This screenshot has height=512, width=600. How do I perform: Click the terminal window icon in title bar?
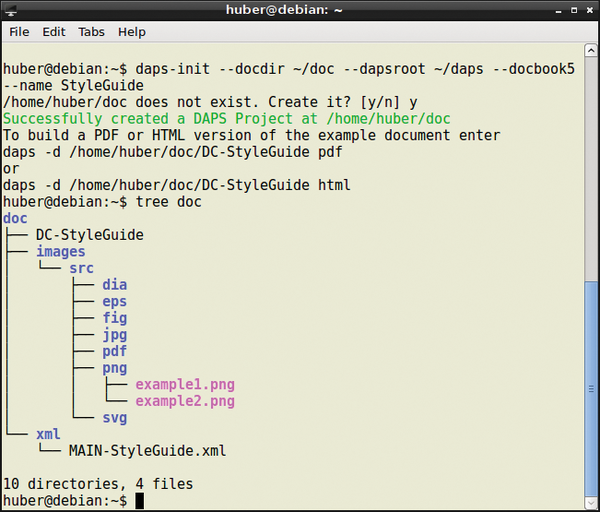[11, 10]
